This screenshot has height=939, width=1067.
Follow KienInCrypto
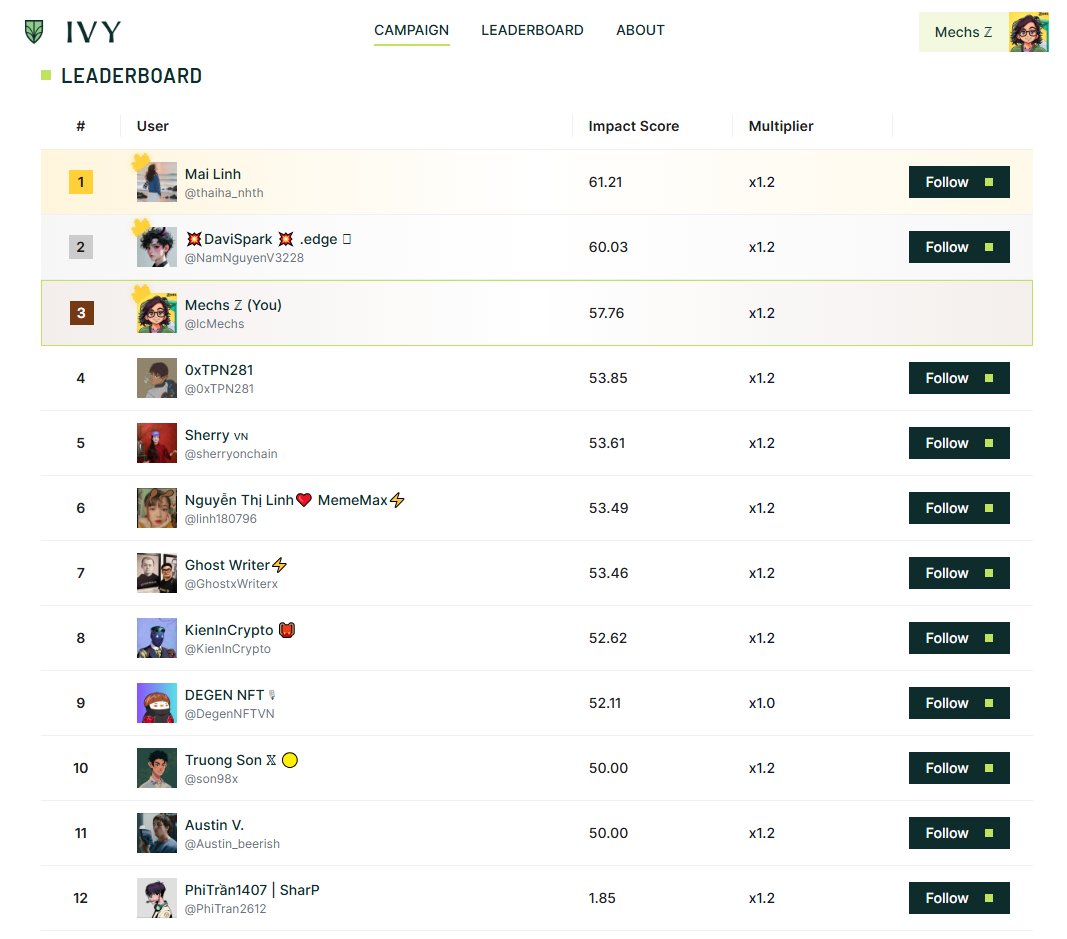coord(959,638)
